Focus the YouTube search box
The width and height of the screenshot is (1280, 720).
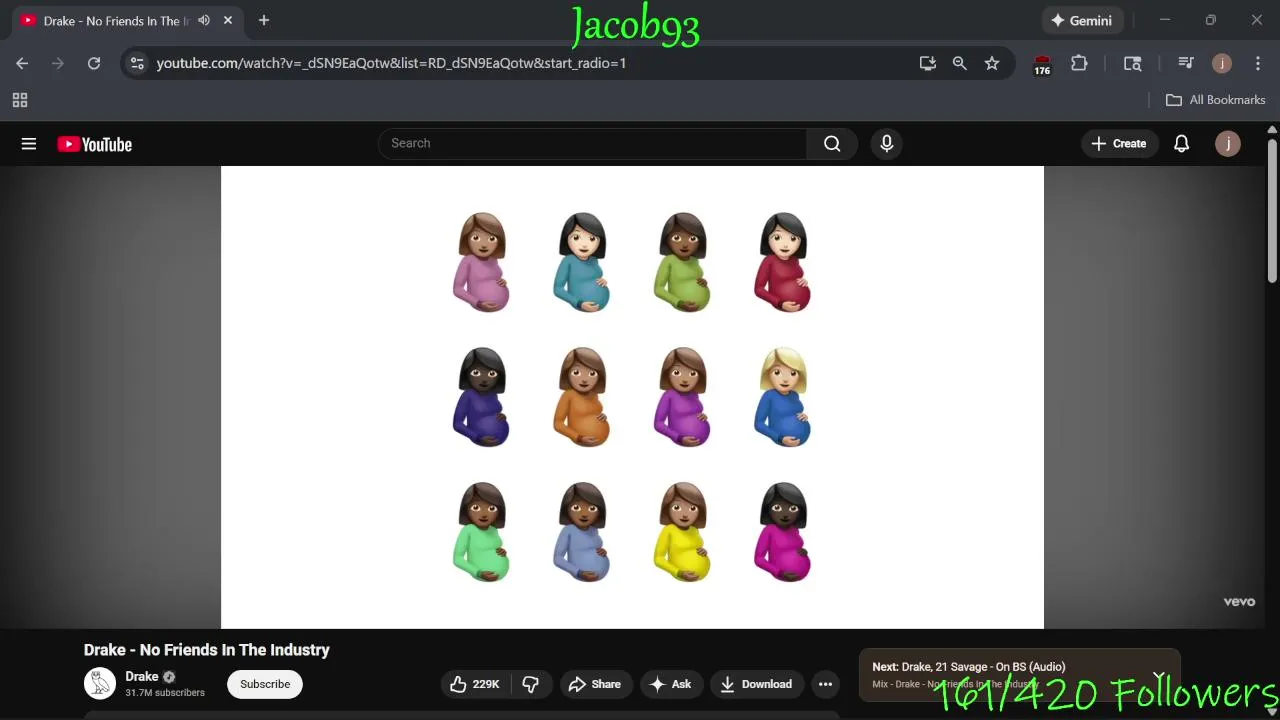pyautogui.click(x=592, y=143)
